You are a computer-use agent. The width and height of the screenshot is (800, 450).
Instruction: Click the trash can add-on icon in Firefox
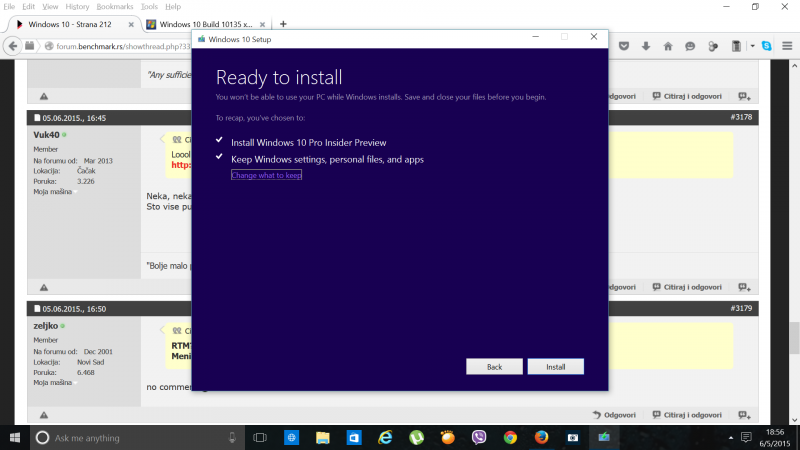(736, 46)
